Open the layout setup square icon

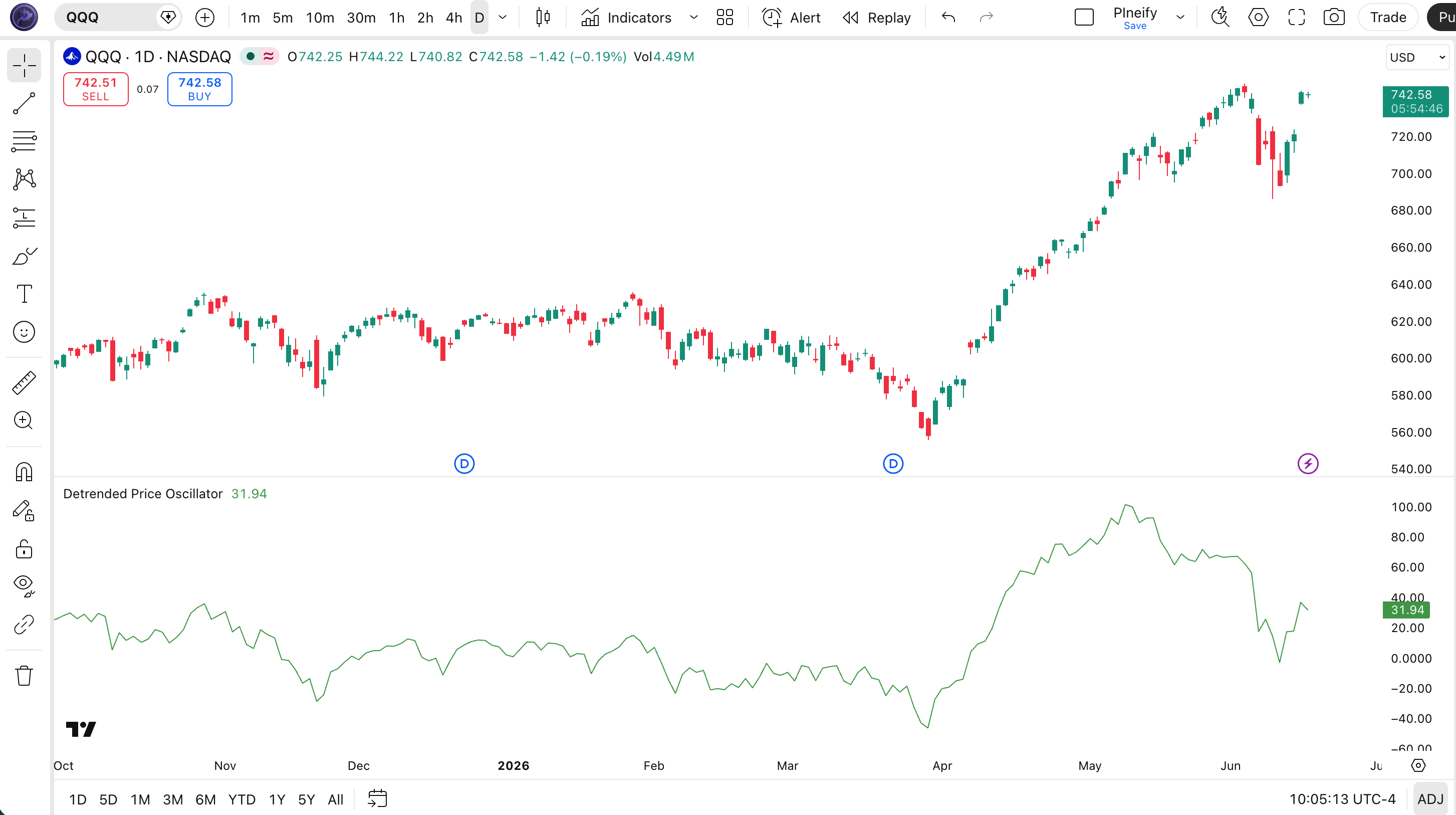1084,18
